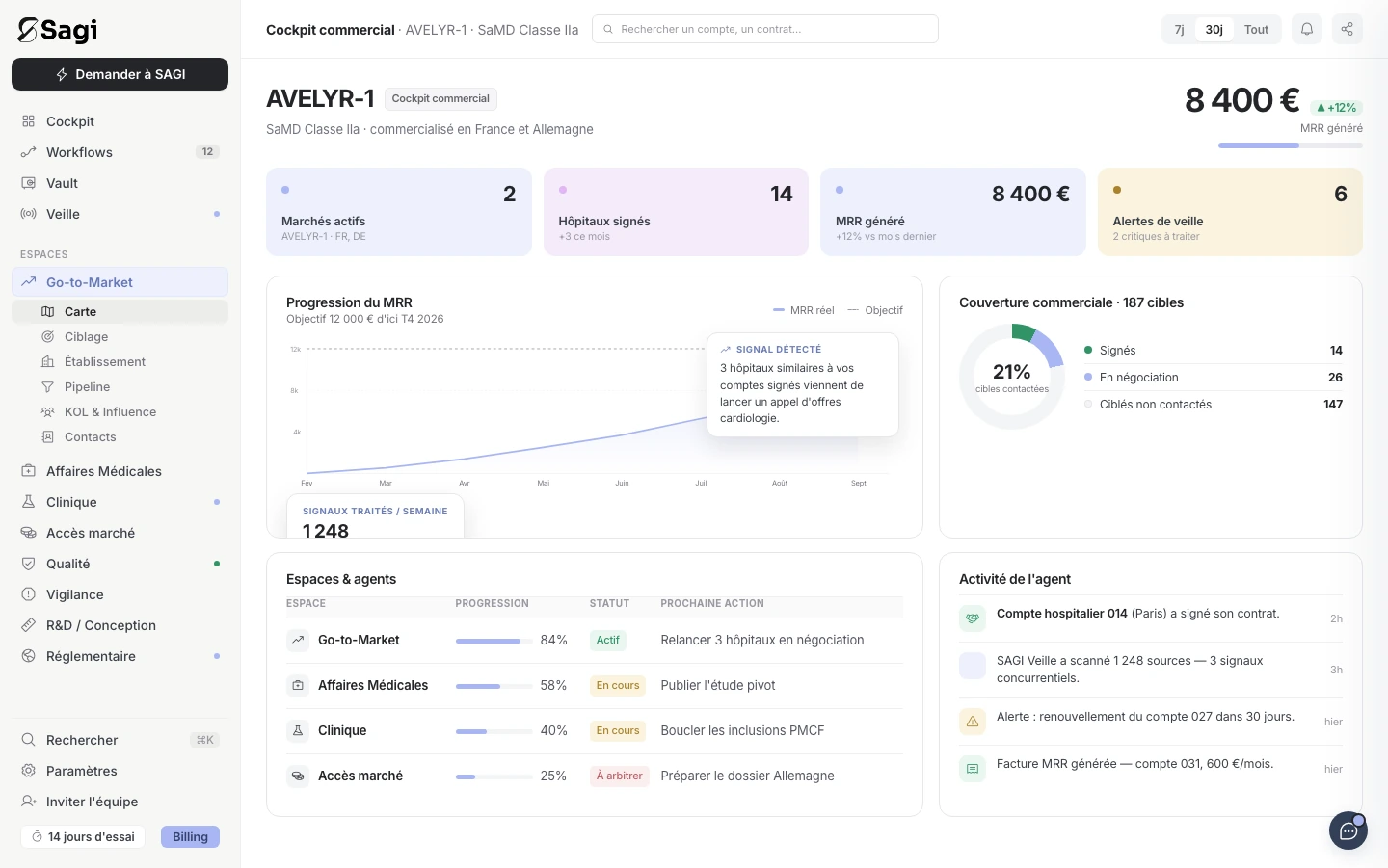The image size is (1388, 868).
Task: Open the chat assistant bubble
Action: click(1348, 830)
